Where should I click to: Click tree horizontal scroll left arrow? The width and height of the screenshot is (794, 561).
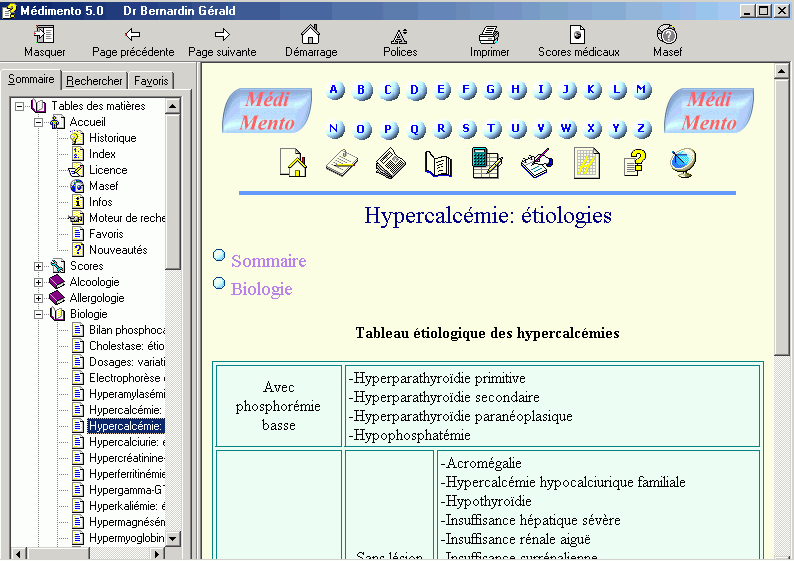18,554
